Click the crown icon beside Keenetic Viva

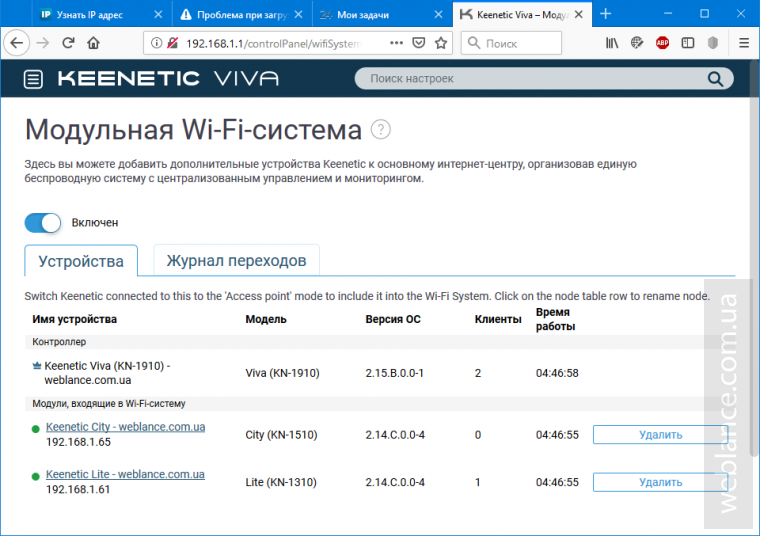[36, 366]
